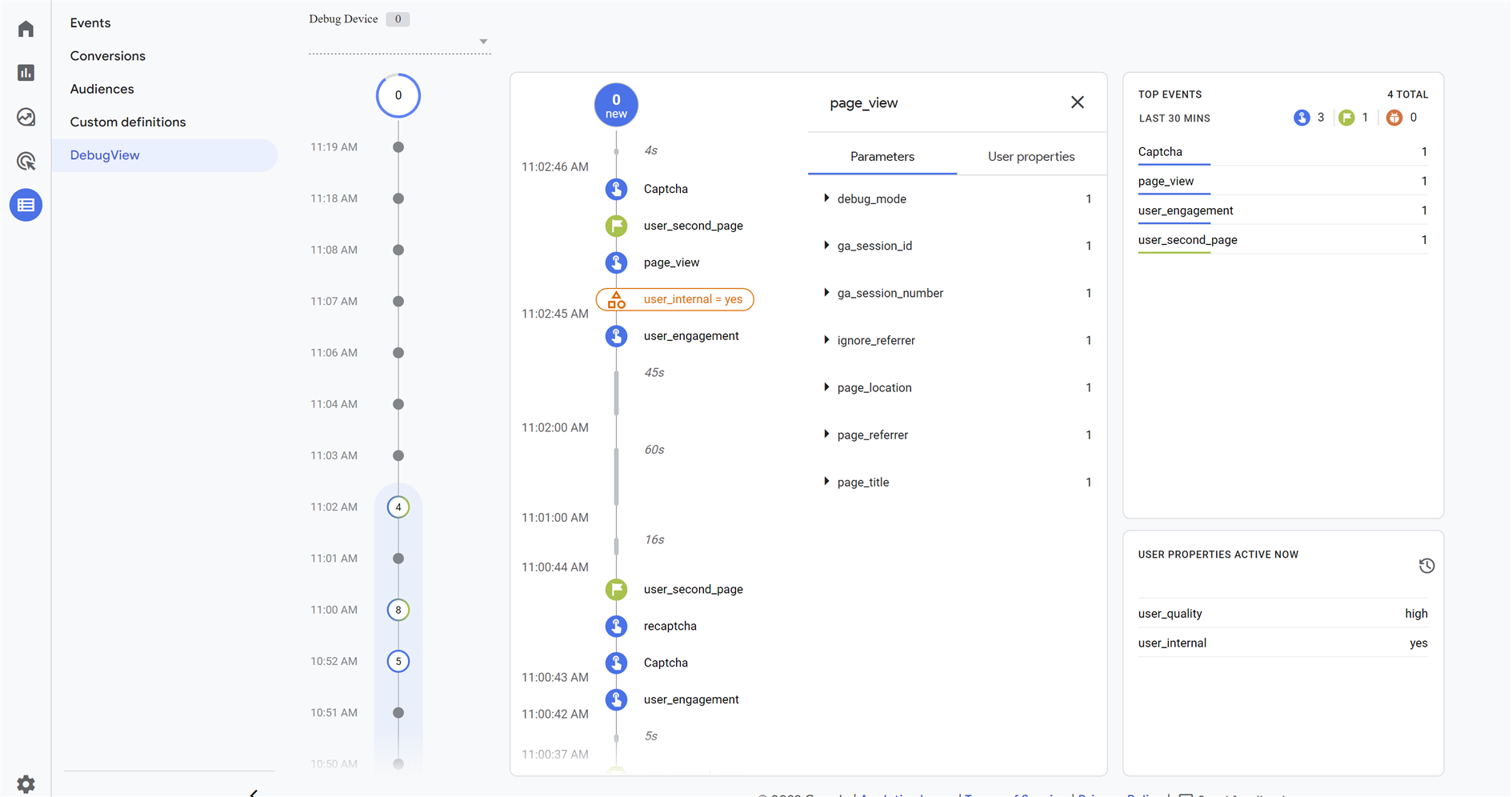The image size is (1512, 797).
Task: Open the Admin settings gear
Action: pyautogui.click(x=26, y=783)
